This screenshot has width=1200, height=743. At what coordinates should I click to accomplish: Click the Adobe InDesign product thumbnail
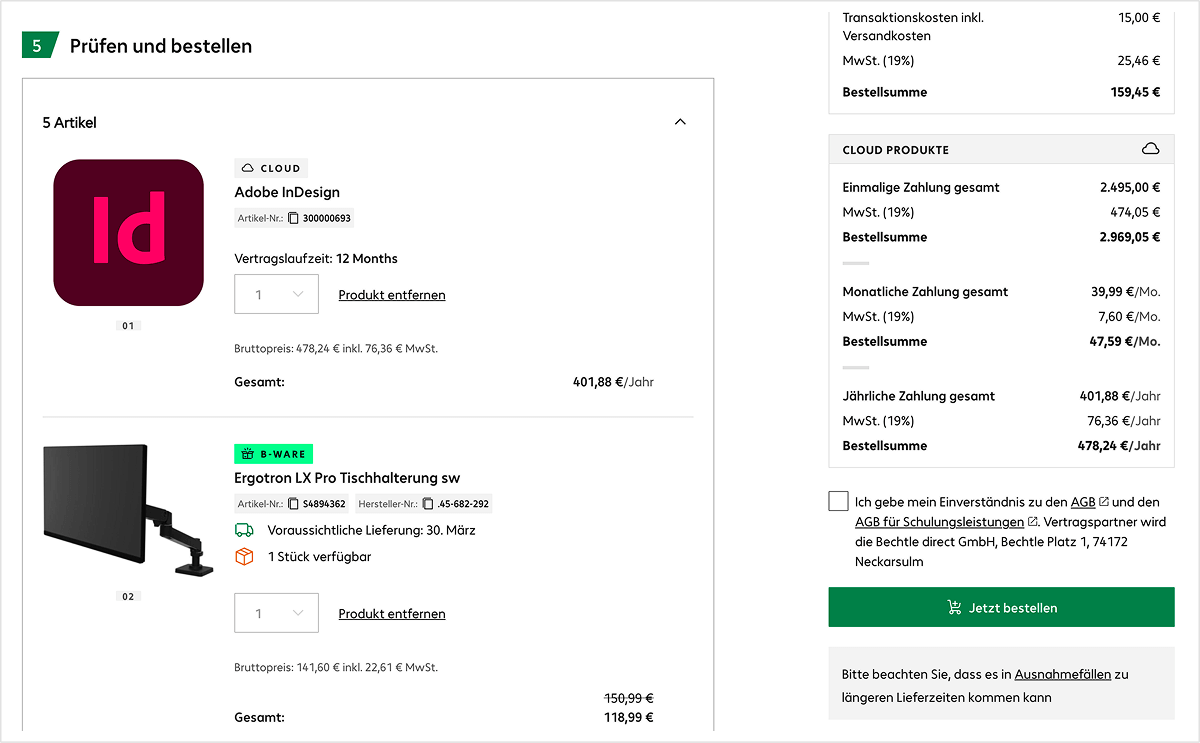click(x=128, y=232)
